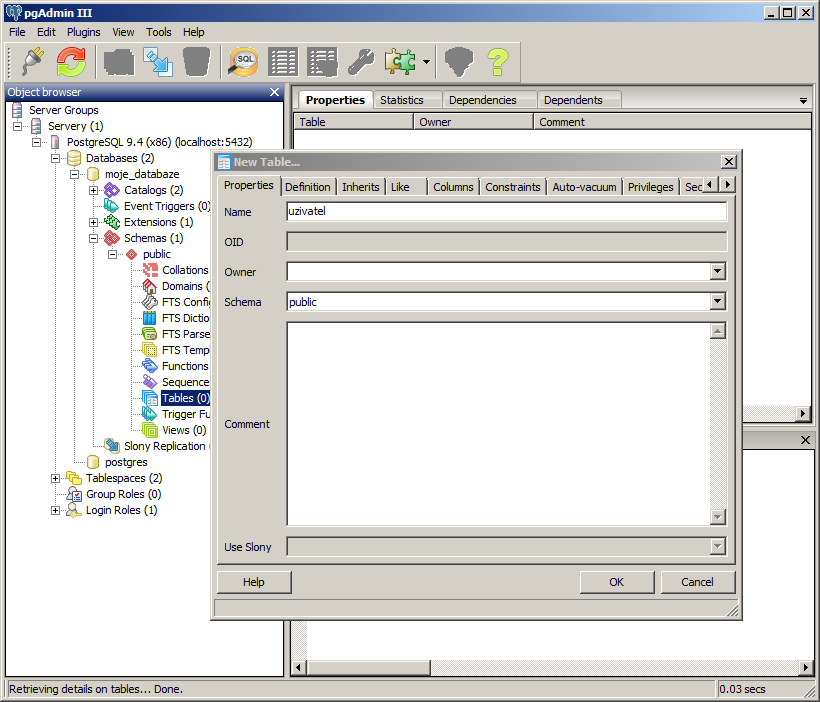Image resolution: width=820 pixels, height=702 pixels.
Task: Click the green refresh icon in toolbar
Action: [x=71, y=62]
